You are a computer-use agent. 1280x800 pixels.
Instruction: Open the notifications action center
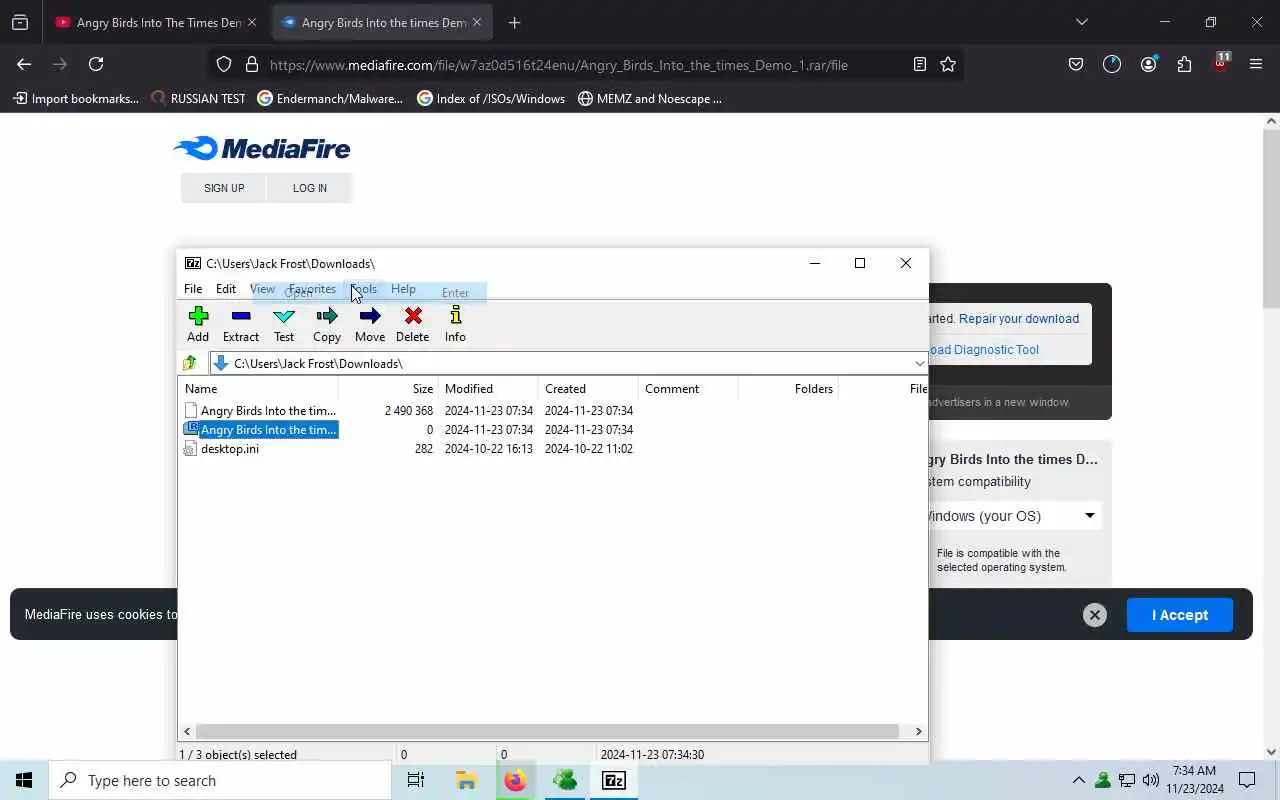[1247, 780]
